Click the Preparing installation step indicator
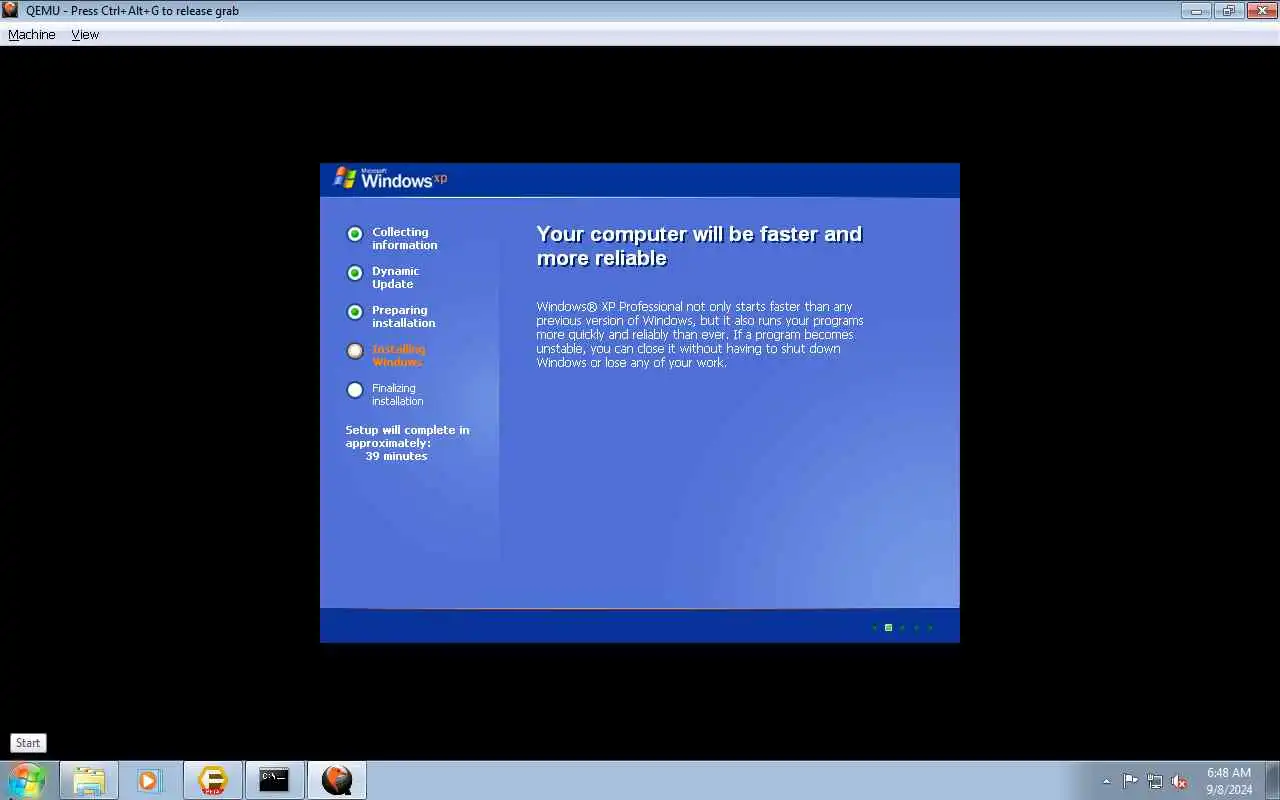 [x=355, y=312]
